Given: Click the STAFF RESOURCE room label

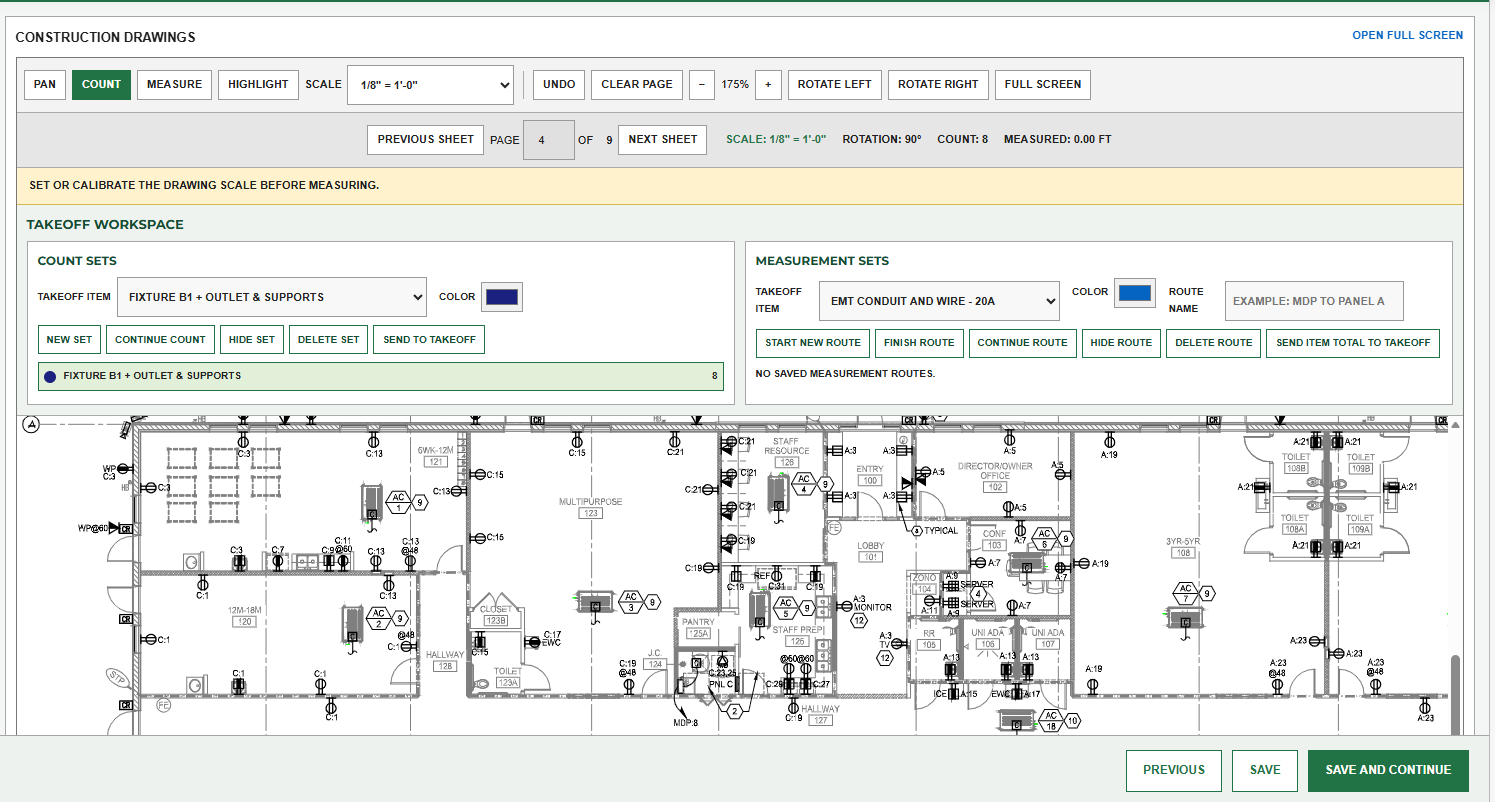Looking at the screenshot, I should pos(787,445).
